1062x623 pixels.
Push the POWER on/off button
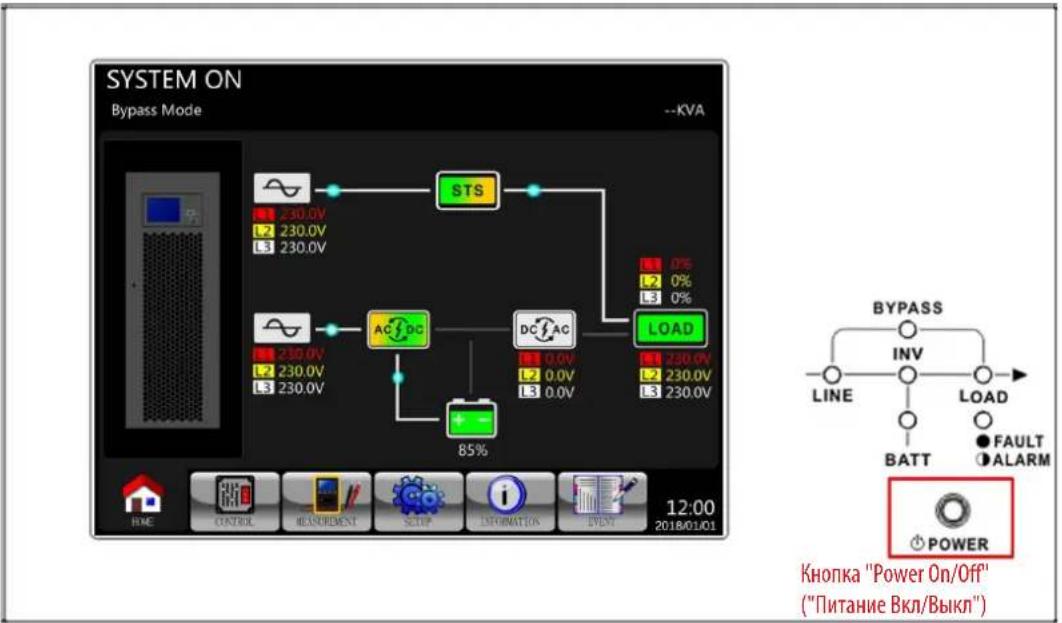(952, 511)
